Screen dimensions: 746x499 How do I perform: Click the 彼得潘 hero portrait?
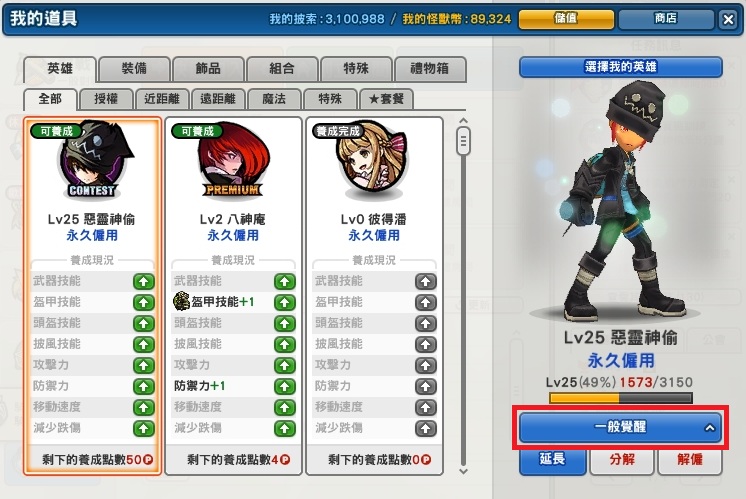(373, 160)
